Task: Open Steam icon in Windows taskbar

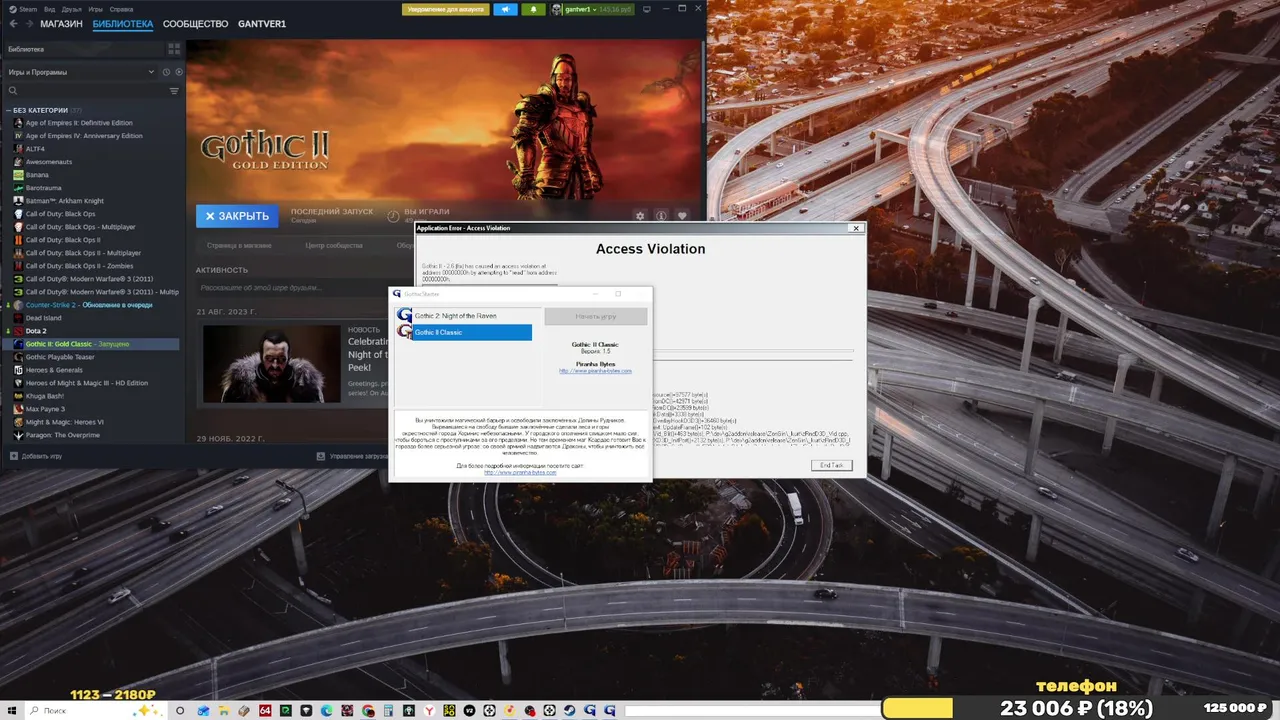Action: pyautogui.click(x=569, y=711)
